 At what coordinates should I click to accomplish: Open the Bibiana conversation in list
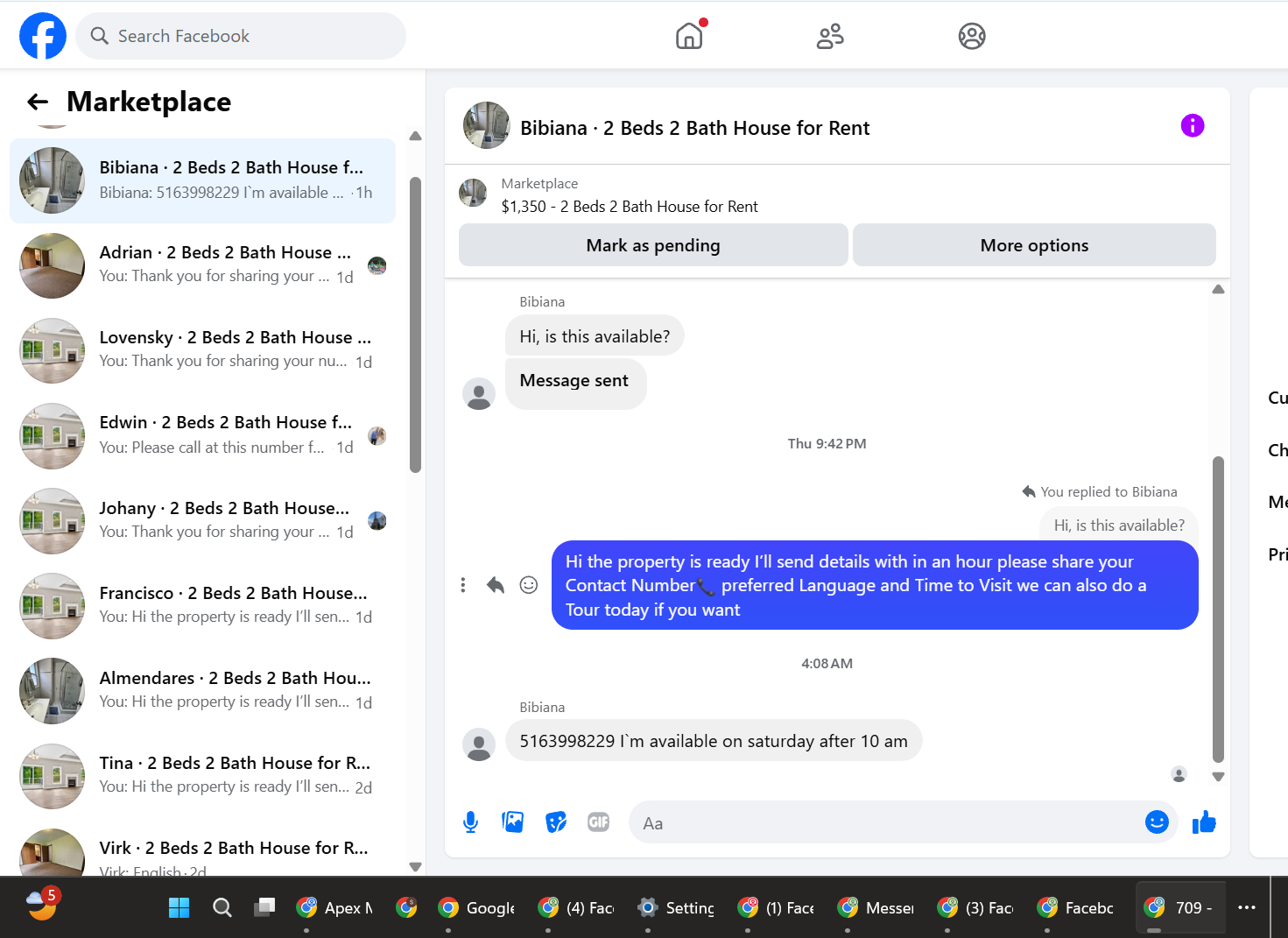point(202,180)
